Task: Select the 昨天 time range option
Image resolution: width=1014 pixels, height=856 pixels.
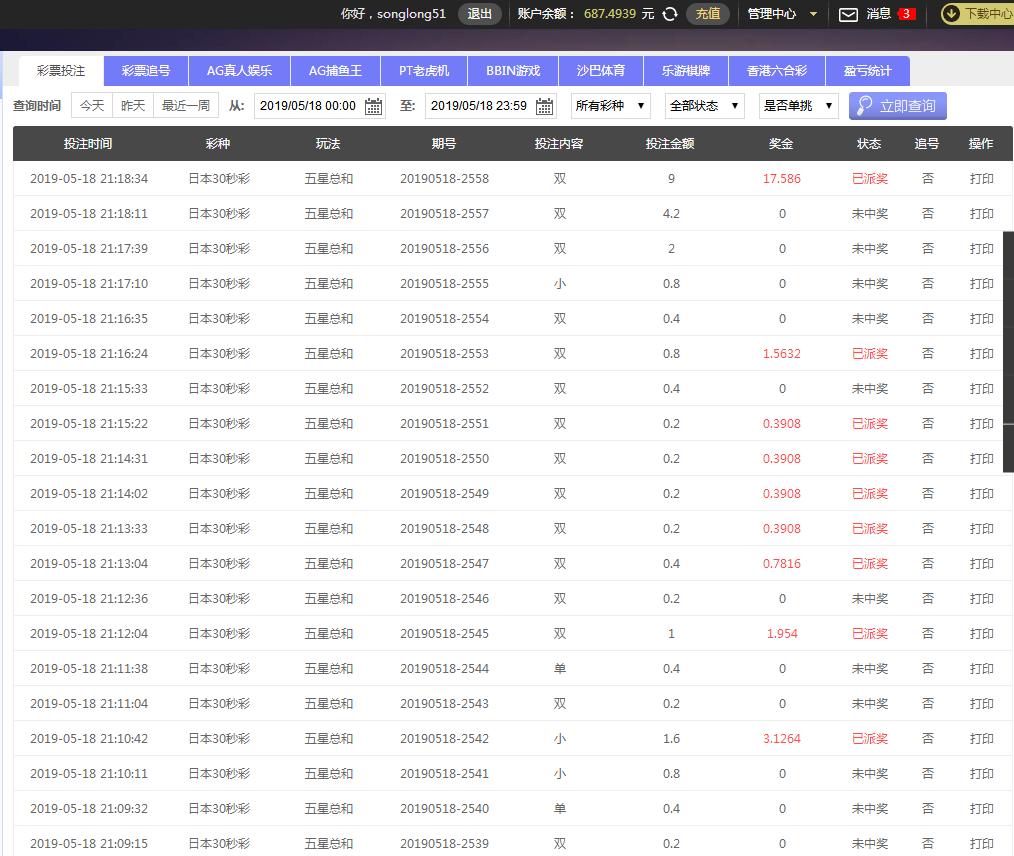Action: click(133, 106)
